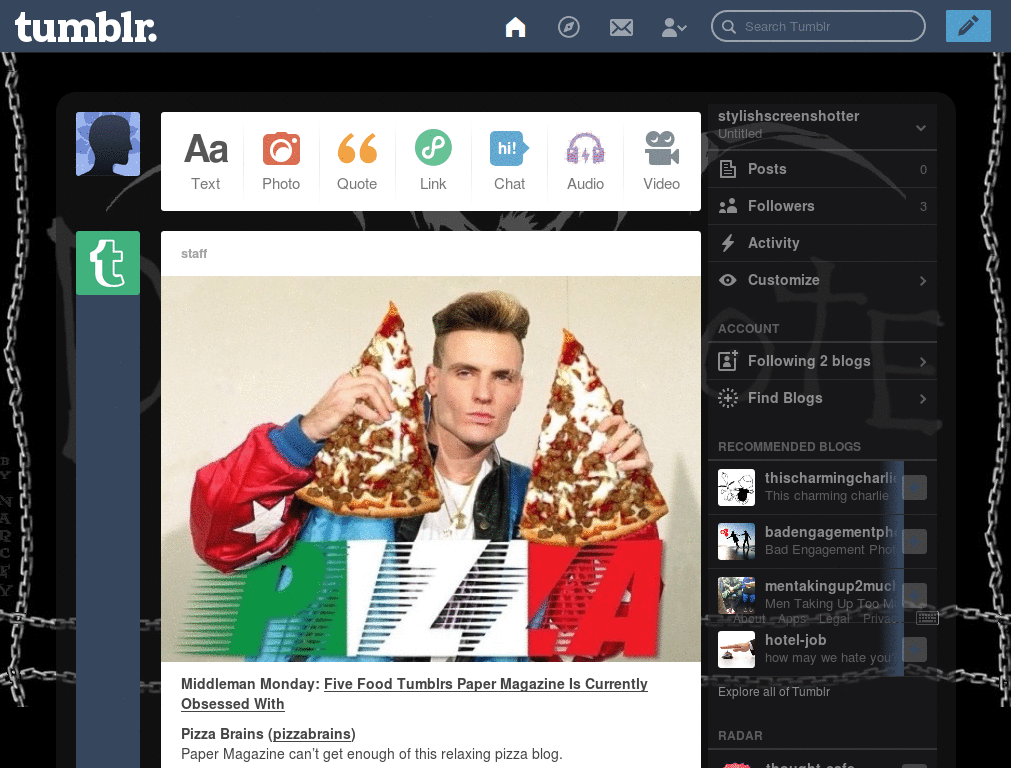
Task: Expand the Find Blogs chevron
Action: pyautogui.click(x=923, y=399)
